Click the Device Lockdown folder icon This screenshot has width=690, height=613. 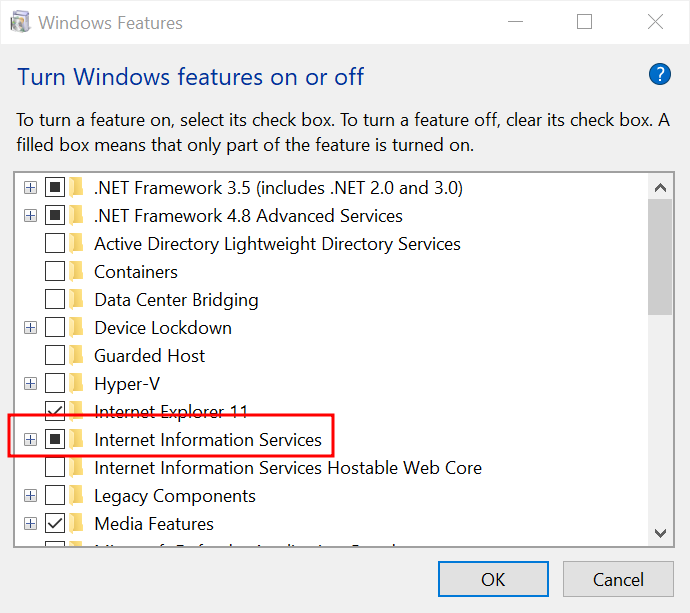tap(77, 327)
